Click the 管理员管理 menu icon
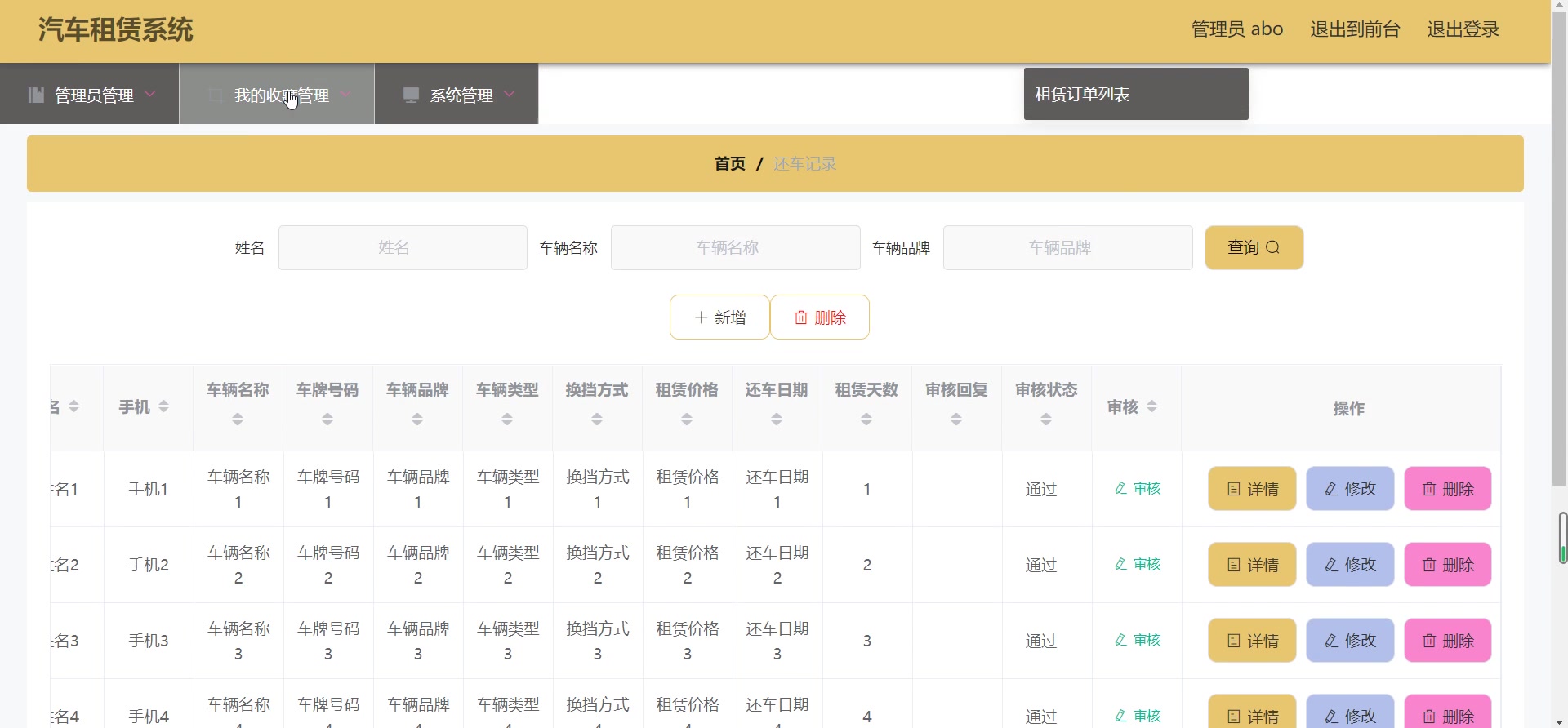Image resolution: width=1568 pixels, height=728 pixels. (x=36, y=95)
